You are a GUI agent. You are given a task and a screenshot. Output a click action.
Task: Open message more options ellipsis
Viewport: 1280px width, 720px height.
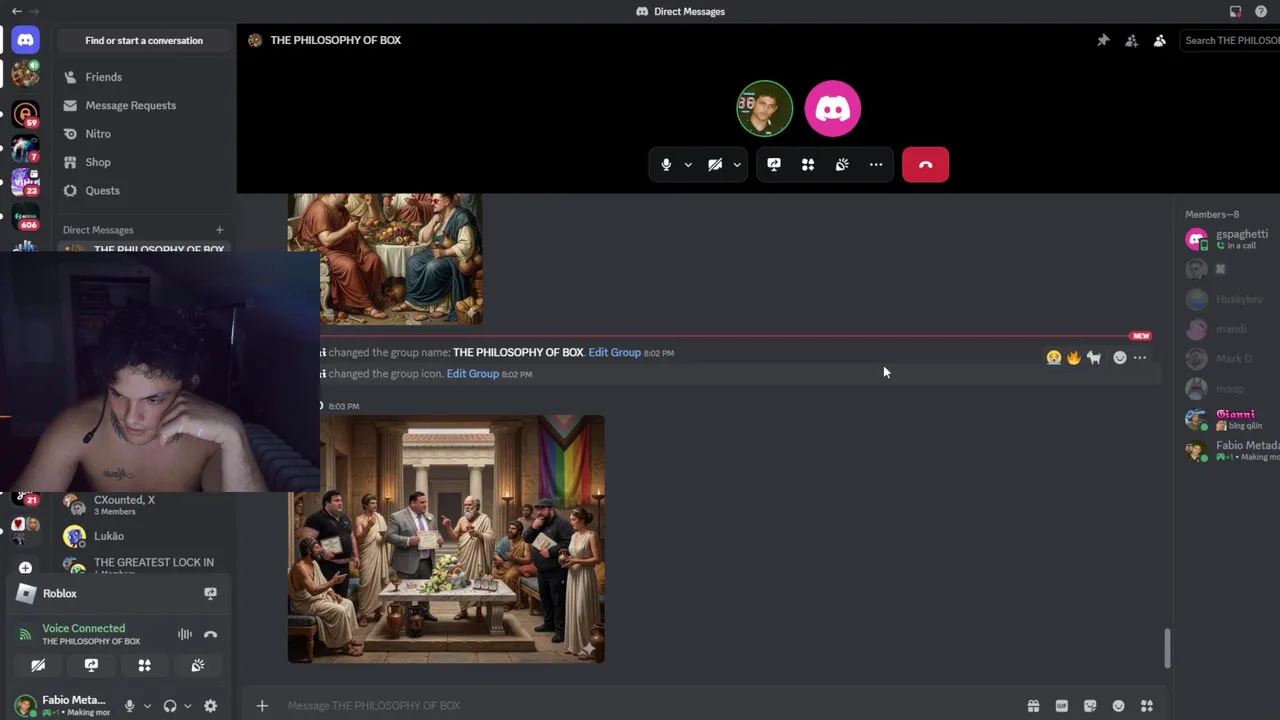pos(1140,358)
